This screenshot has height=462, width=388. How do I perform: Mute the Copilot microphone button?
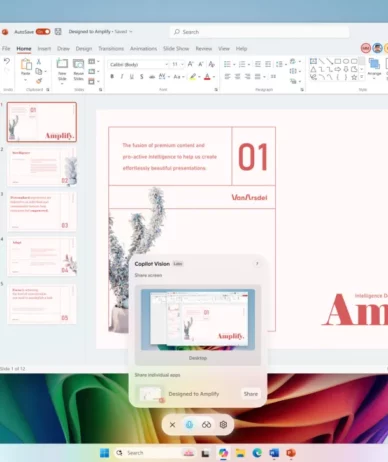coord(189,425)
